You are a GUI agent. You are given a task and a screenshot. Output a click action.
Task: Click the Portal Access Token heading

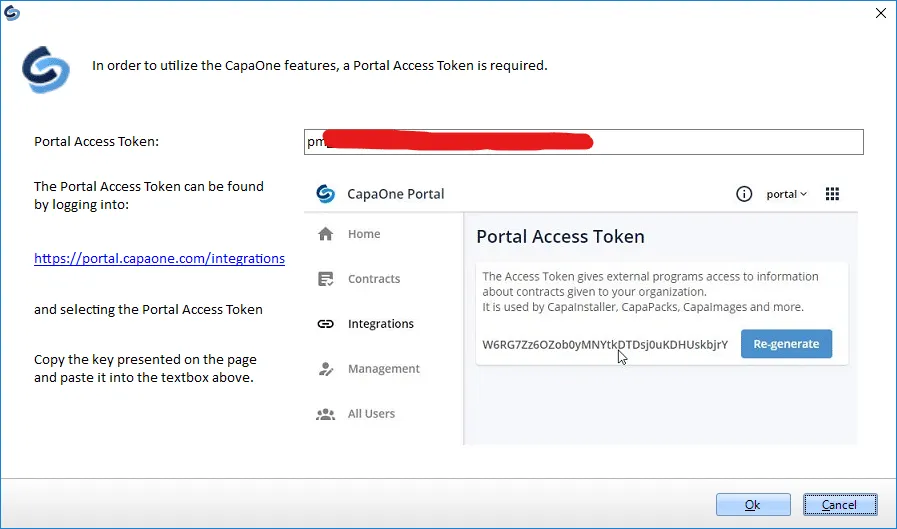click(x=560, y=237)
